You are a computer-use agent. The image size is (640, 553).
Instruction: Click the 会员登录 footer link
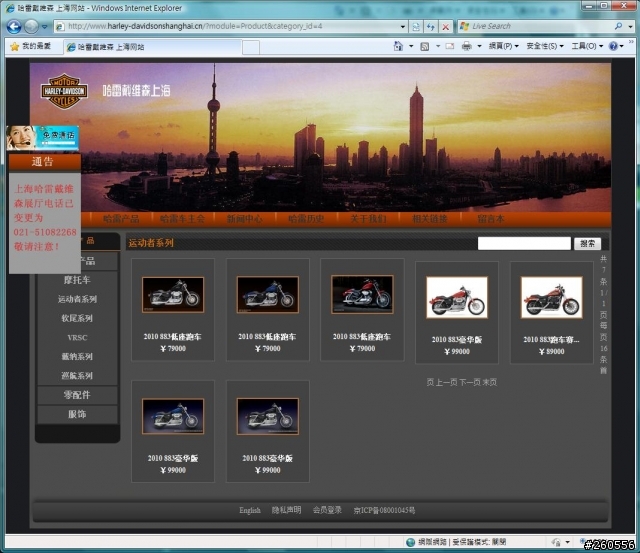327,510
